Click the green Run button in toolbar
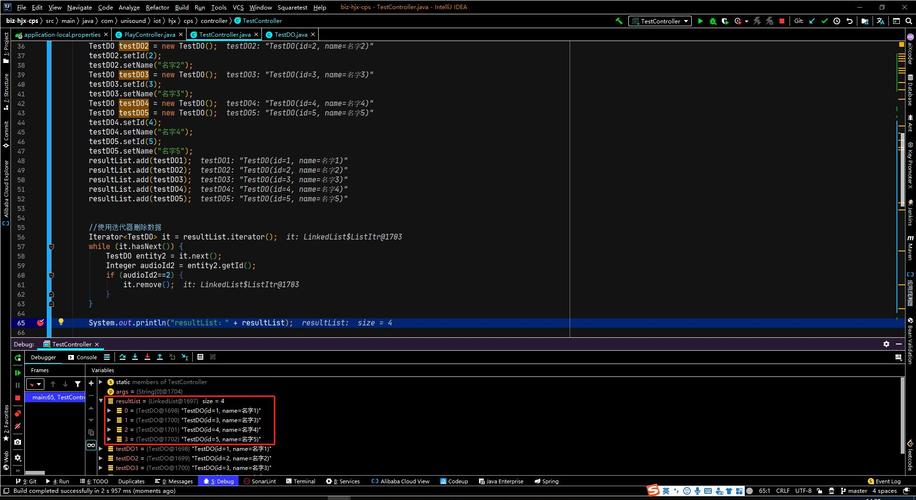This screenshot has height=500, width=916. (x=700, y=20)
